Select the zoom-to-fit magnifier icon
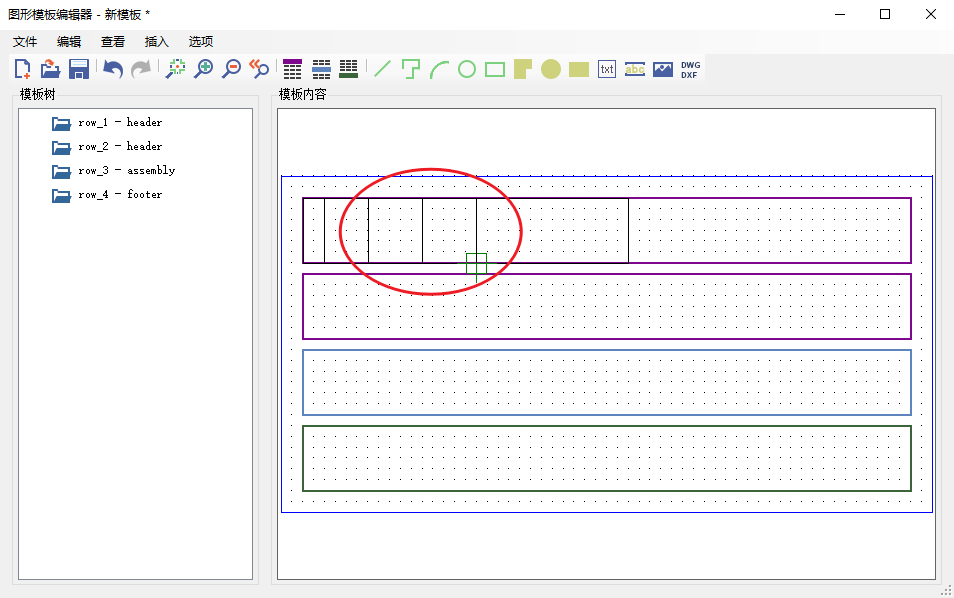The image size is (954, 598). click(x=176, y=69)
